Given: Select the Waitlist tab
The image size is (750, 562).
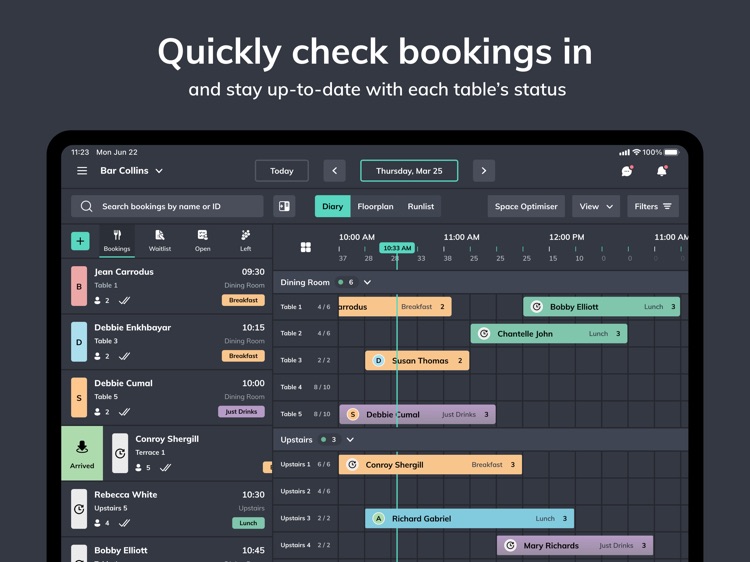Looking at the screenshot, I should click(x=160, y=242).
